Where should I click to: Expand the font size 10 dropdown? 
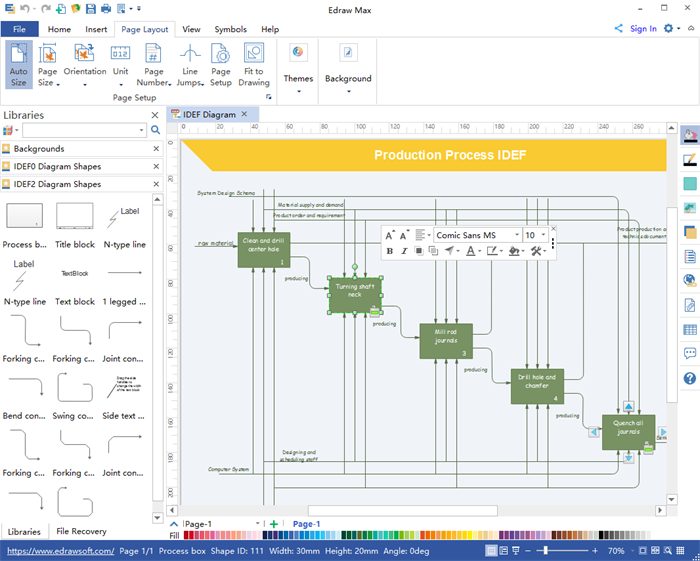pos(543,235)
